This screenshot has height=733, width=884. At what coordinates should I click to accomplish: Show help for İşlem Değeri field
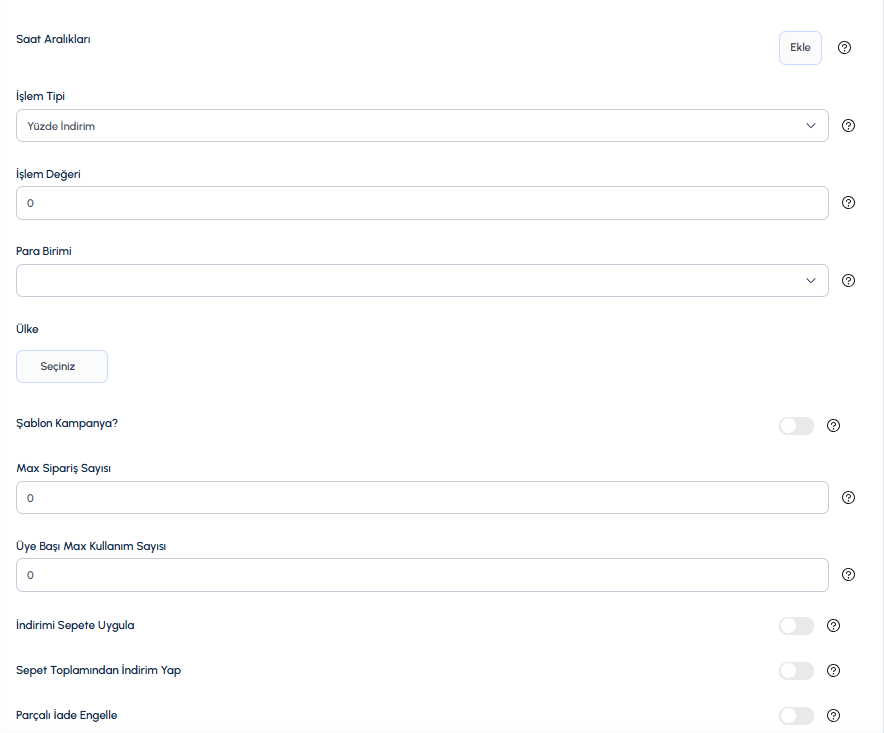848,202
